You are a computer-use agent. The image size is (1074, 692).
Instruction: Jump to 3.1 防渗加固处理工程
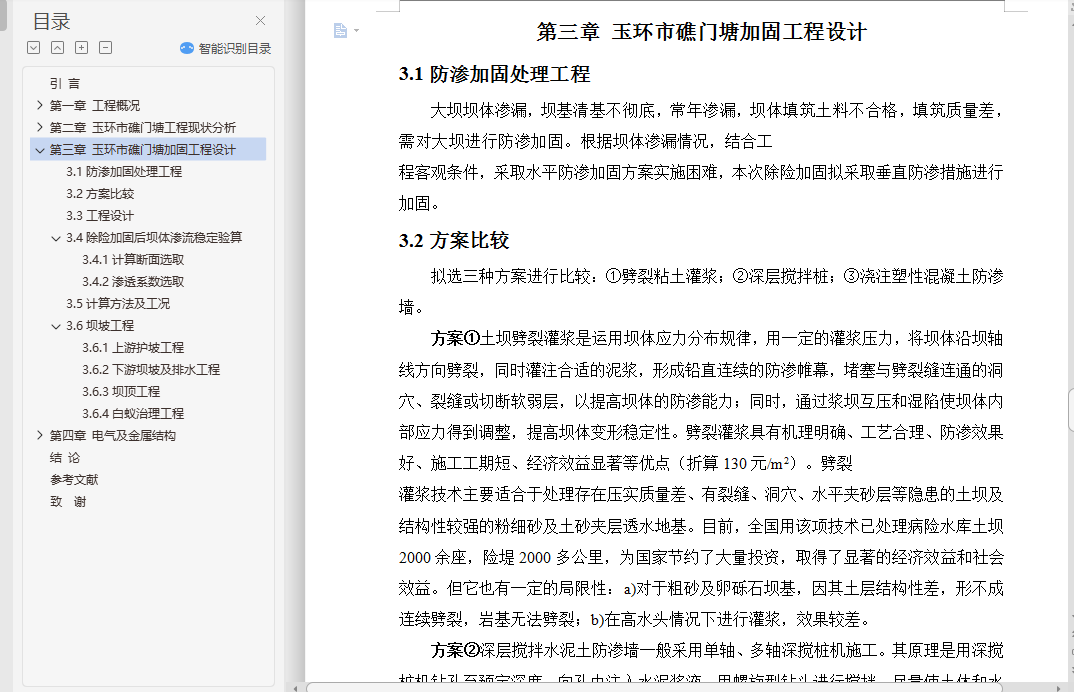pyautogui.click(x=124, y=171)
